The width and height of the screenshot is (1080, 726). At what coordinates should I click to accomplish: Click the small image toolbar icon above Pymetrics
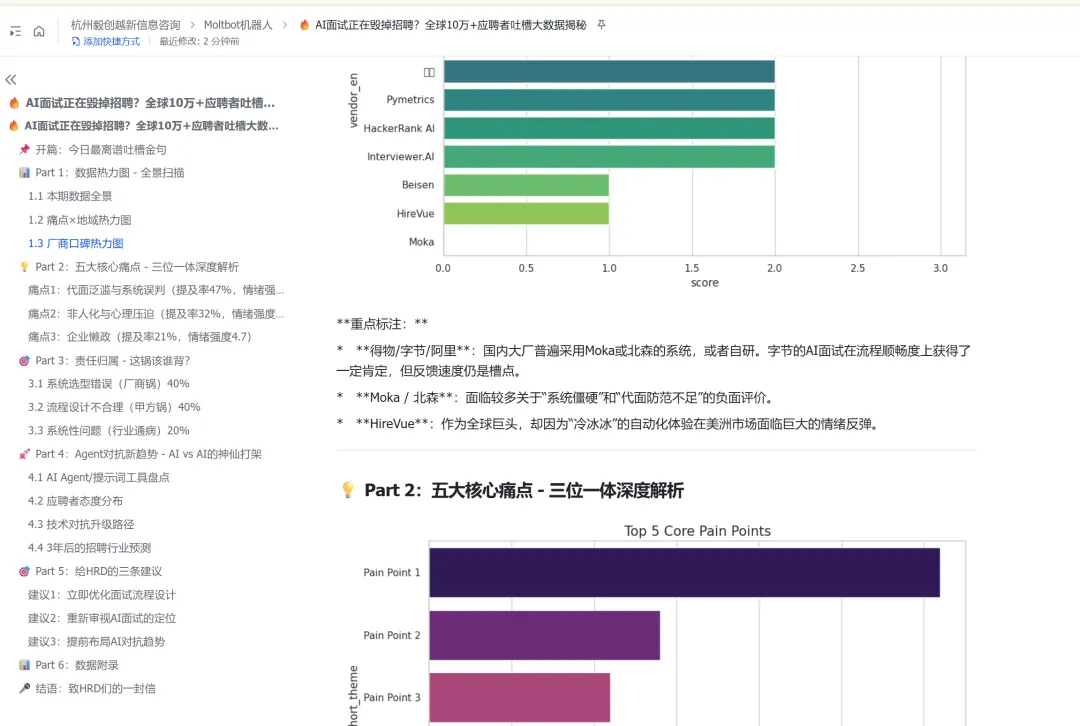pos(429,72)
